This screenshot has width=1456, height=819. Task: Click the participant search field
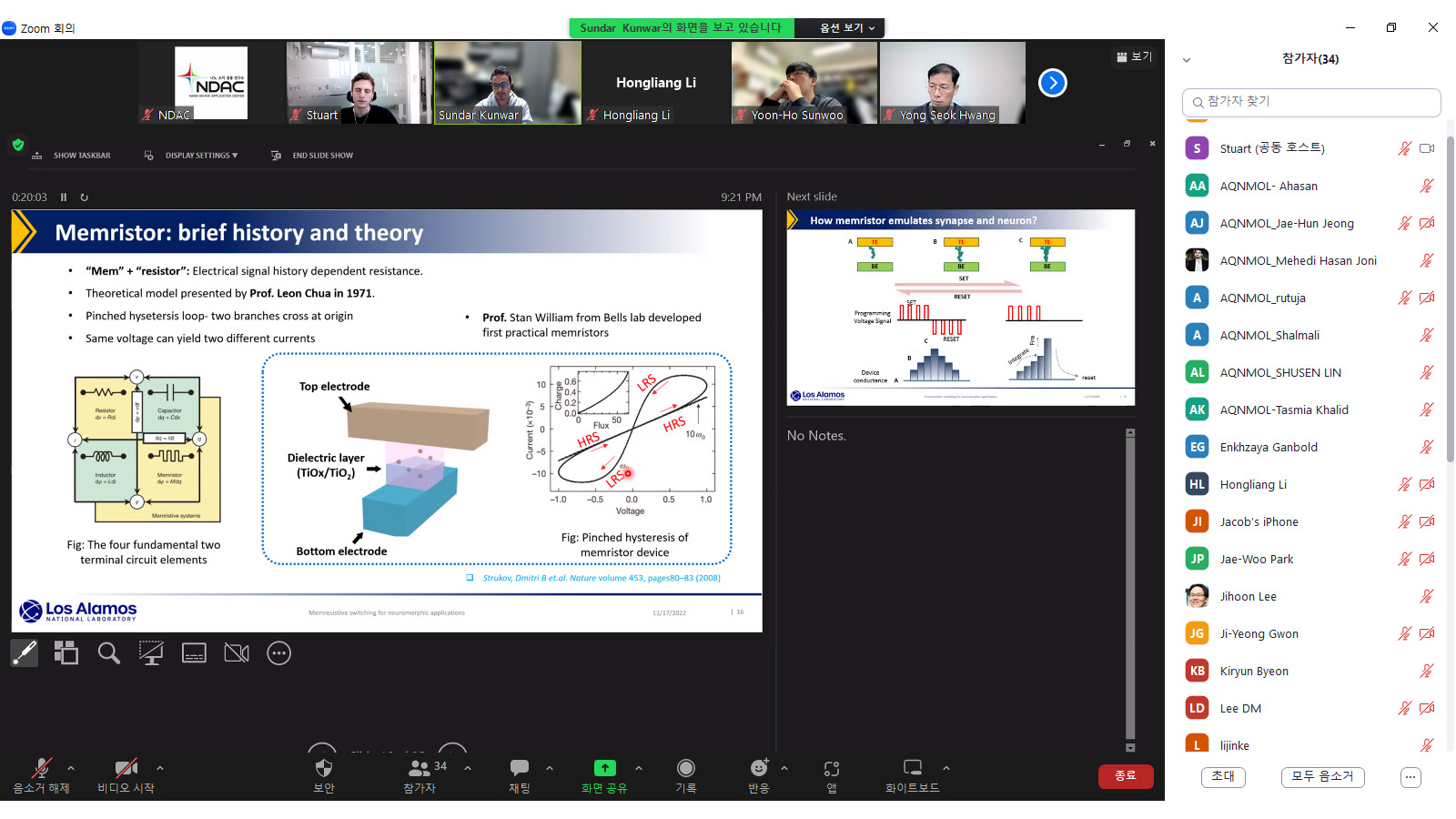click(x=1311, y=102)
